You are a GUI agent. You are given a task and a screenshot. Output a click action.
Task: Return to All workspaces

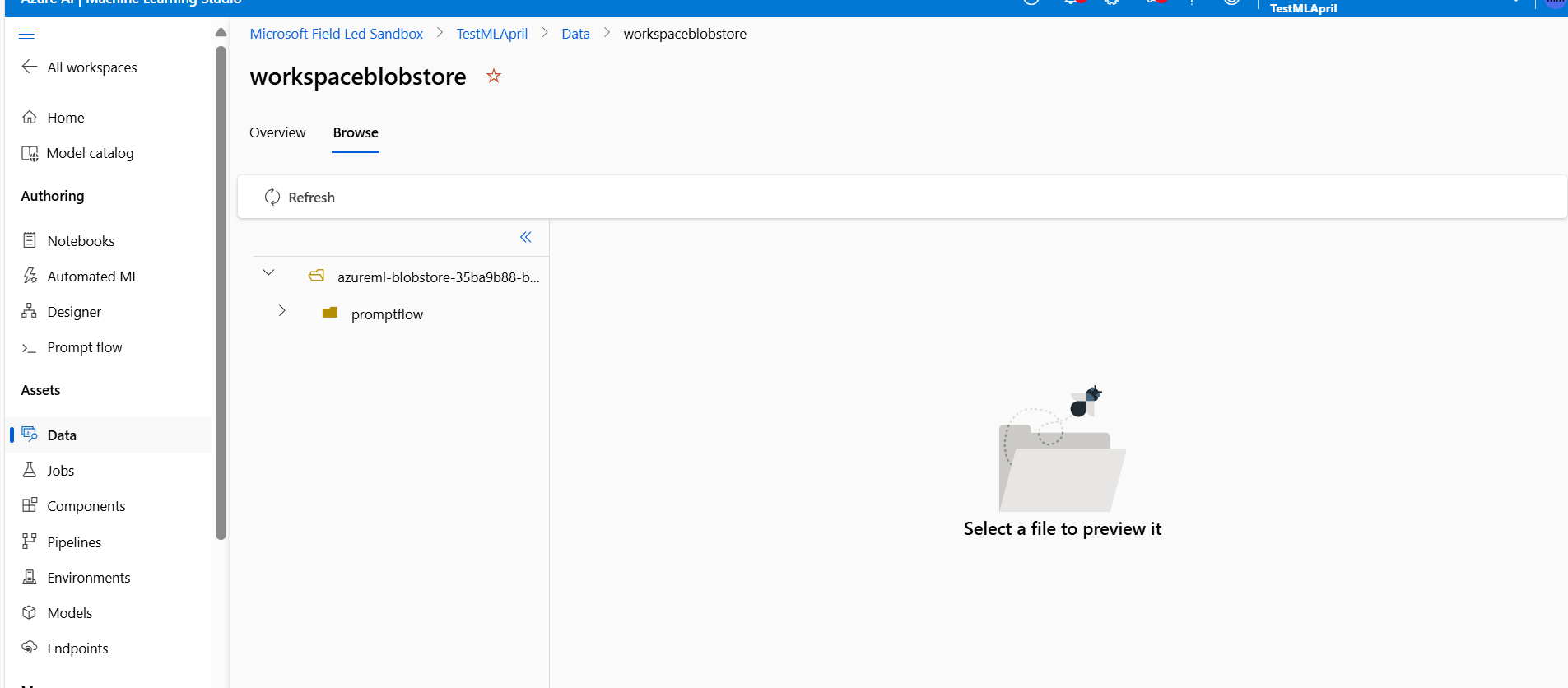[x=92, y=67]
